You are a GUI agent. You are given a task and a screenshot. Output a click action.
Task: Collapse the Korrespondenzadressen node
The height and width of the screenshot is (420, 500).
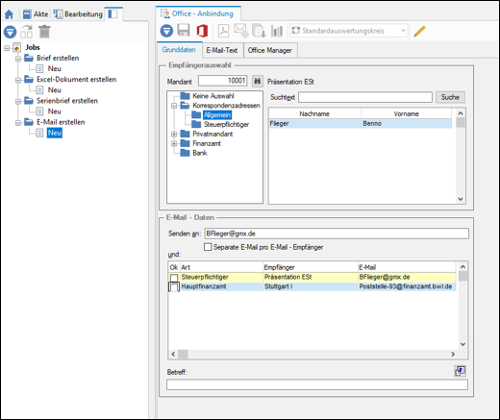pyautogui.click(x=174, y=106)
